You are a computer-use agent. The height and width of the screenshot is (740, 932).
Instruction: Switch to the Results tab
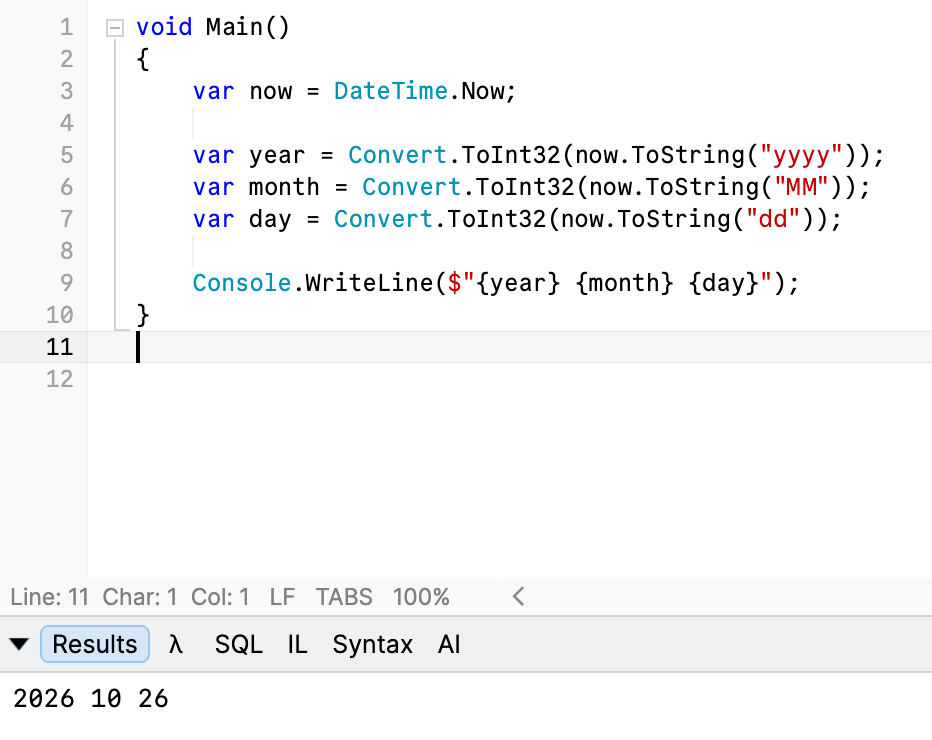[x=95, y=644]
